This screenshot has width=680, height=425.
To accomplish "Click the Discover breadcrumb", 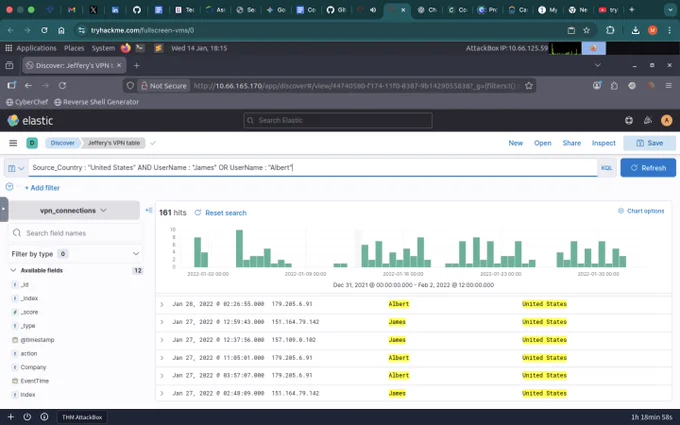I will [x=62, y=143].
